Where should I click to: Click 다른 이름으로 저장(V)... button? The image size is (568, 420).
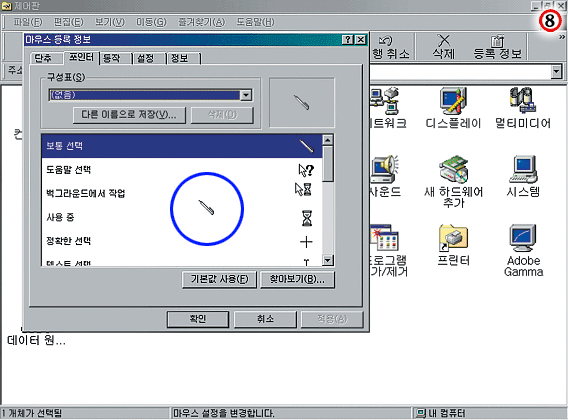pyautogui.click(x=129, y=115)
